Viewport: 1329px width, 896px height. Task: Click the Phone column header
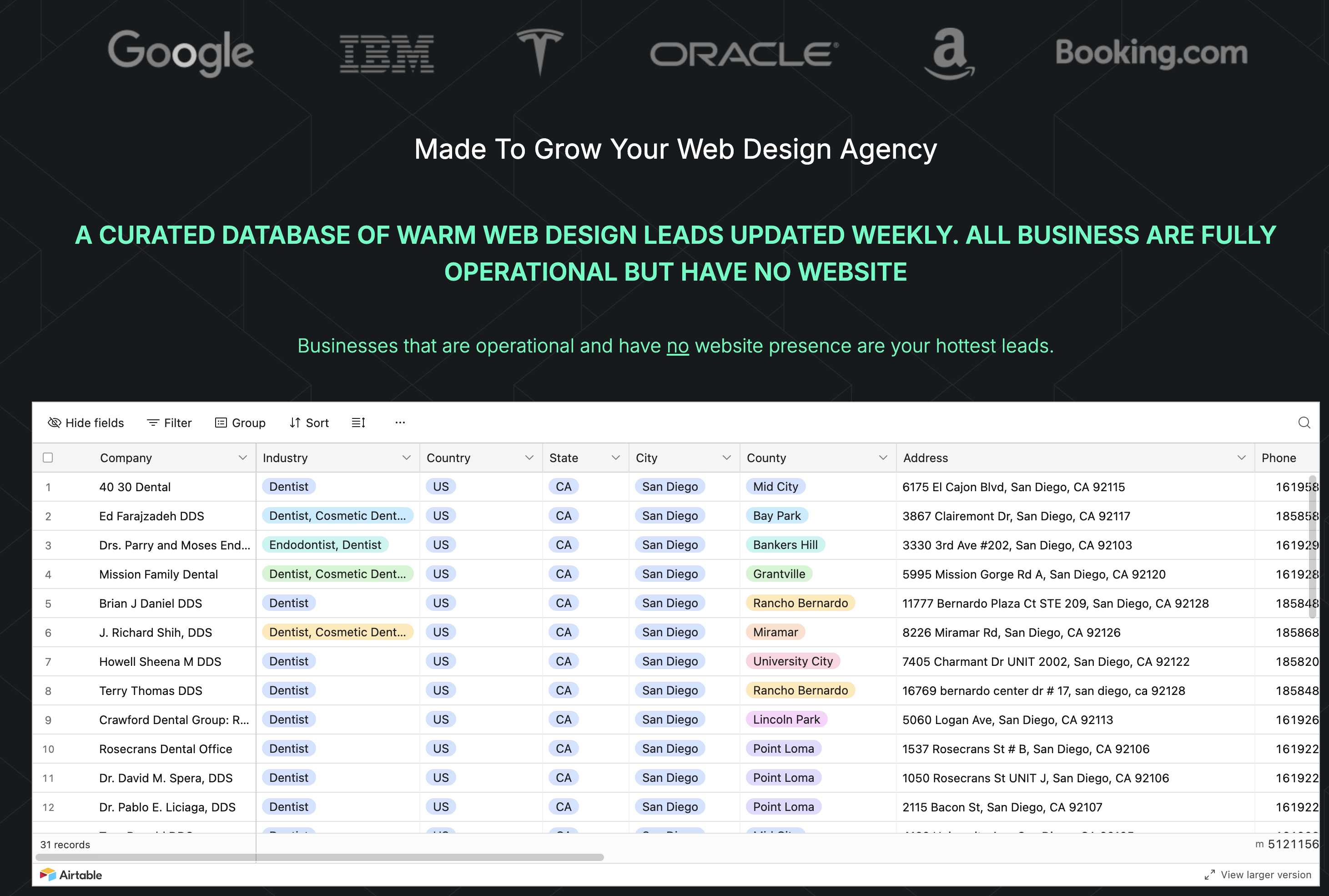(x=1287, y=458)
